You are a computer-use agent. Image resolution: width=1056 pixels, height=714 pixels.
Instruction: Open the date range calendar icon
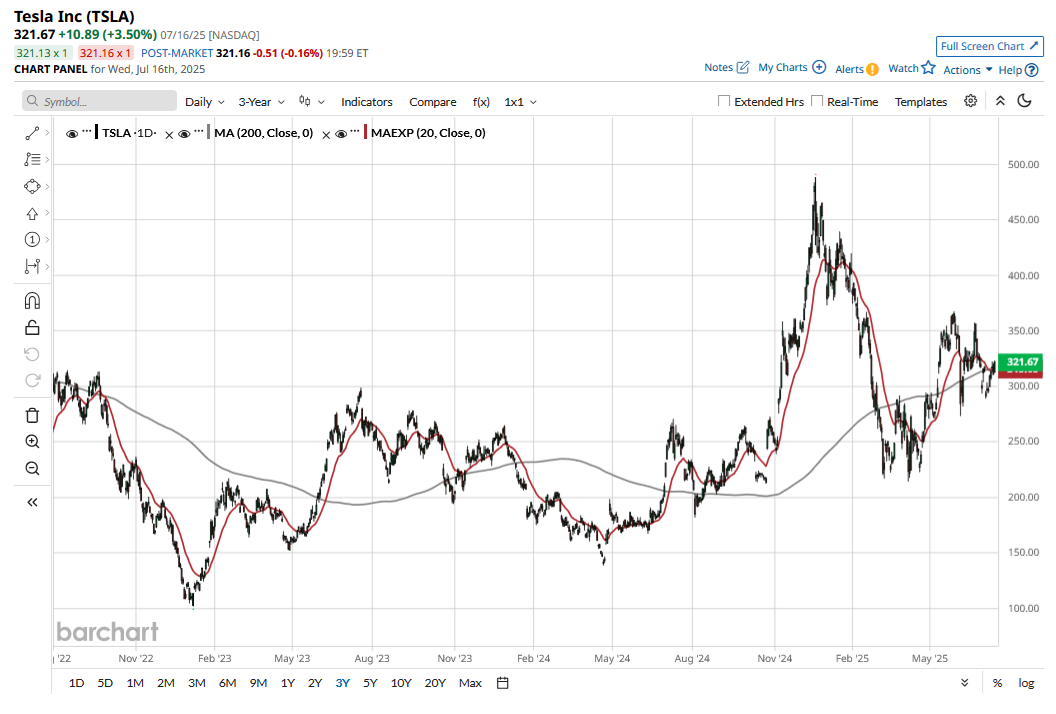(502, 683)
